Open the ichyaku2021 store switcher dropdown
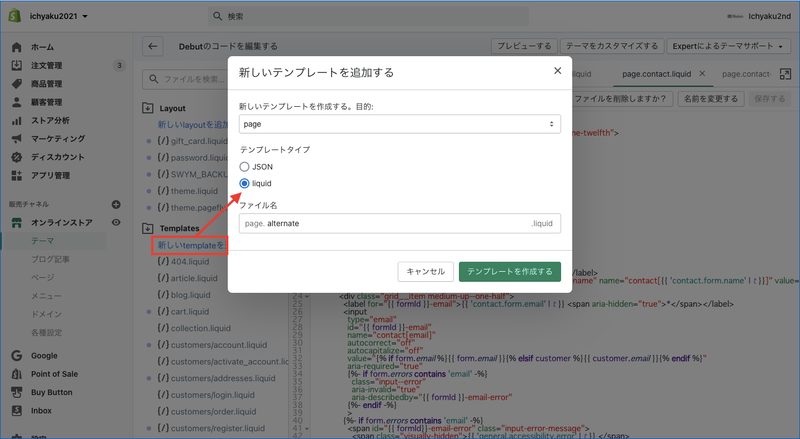800x439 pixels. click(59, 16)
